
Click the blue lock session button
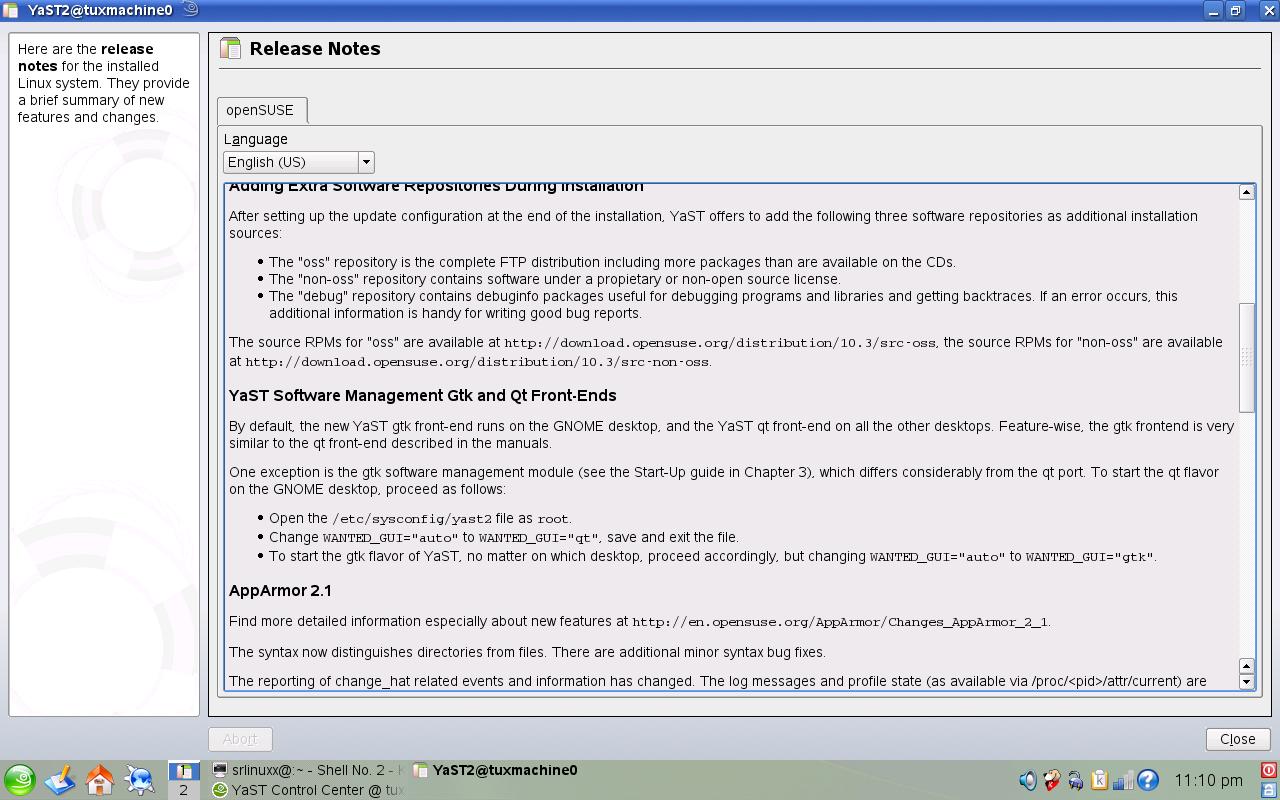click(1268, 790)
